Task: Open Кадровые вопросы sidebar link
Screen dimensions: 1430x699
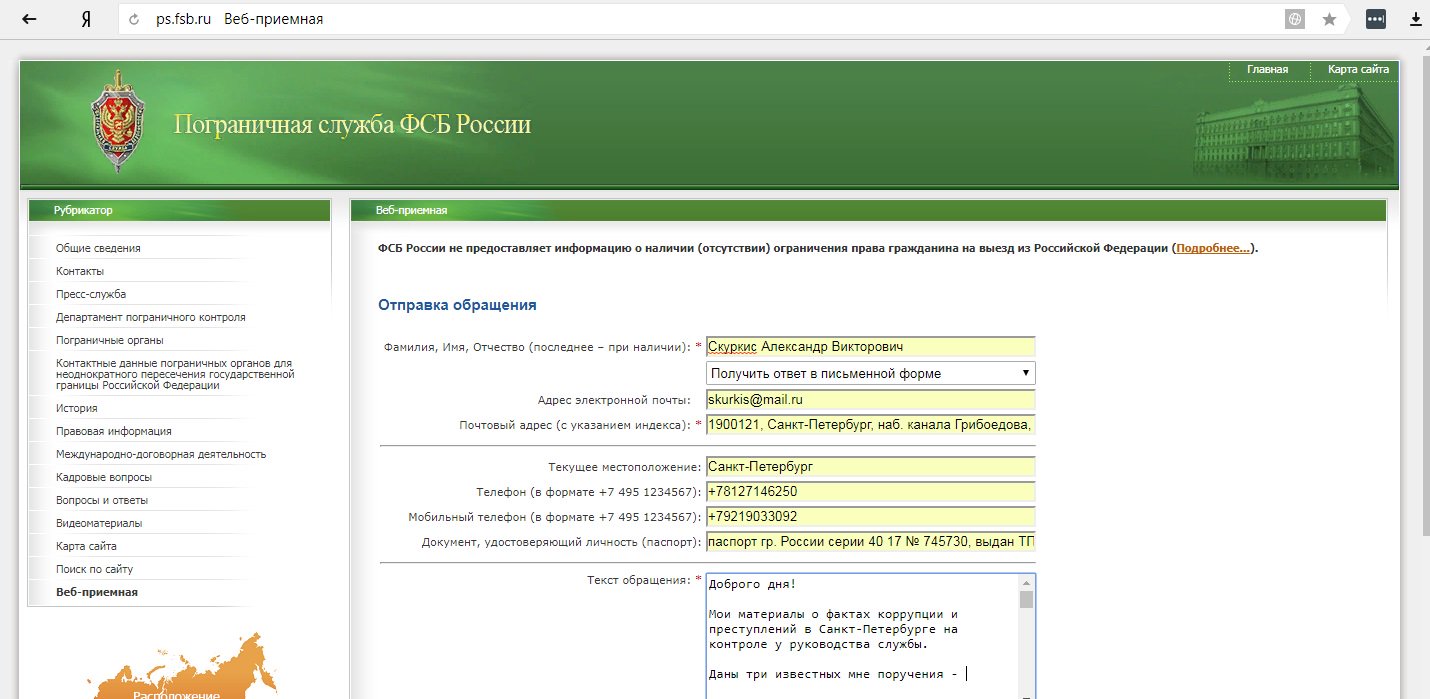Action: tap(104, 477)
